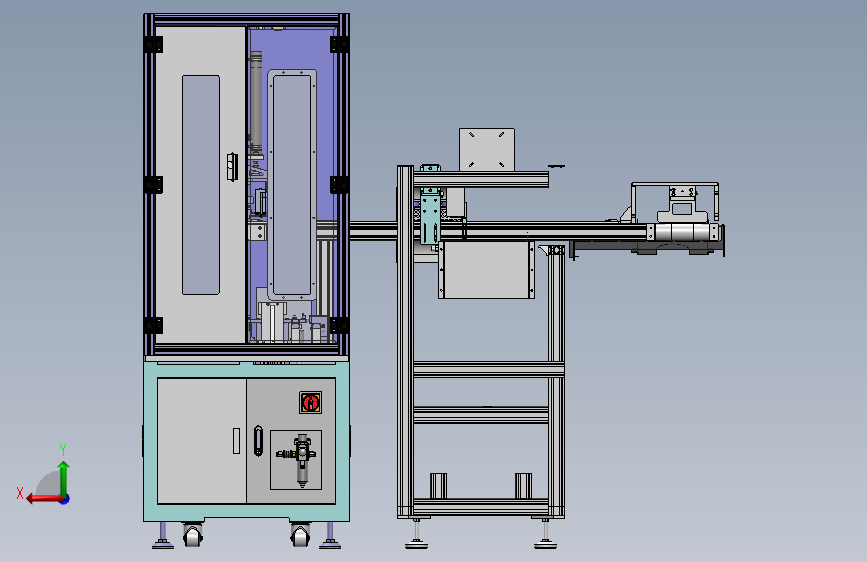This screenshot has height=562, width=867.
Task: Select the right short post on frame base
Action: click(x=523, y=486)
